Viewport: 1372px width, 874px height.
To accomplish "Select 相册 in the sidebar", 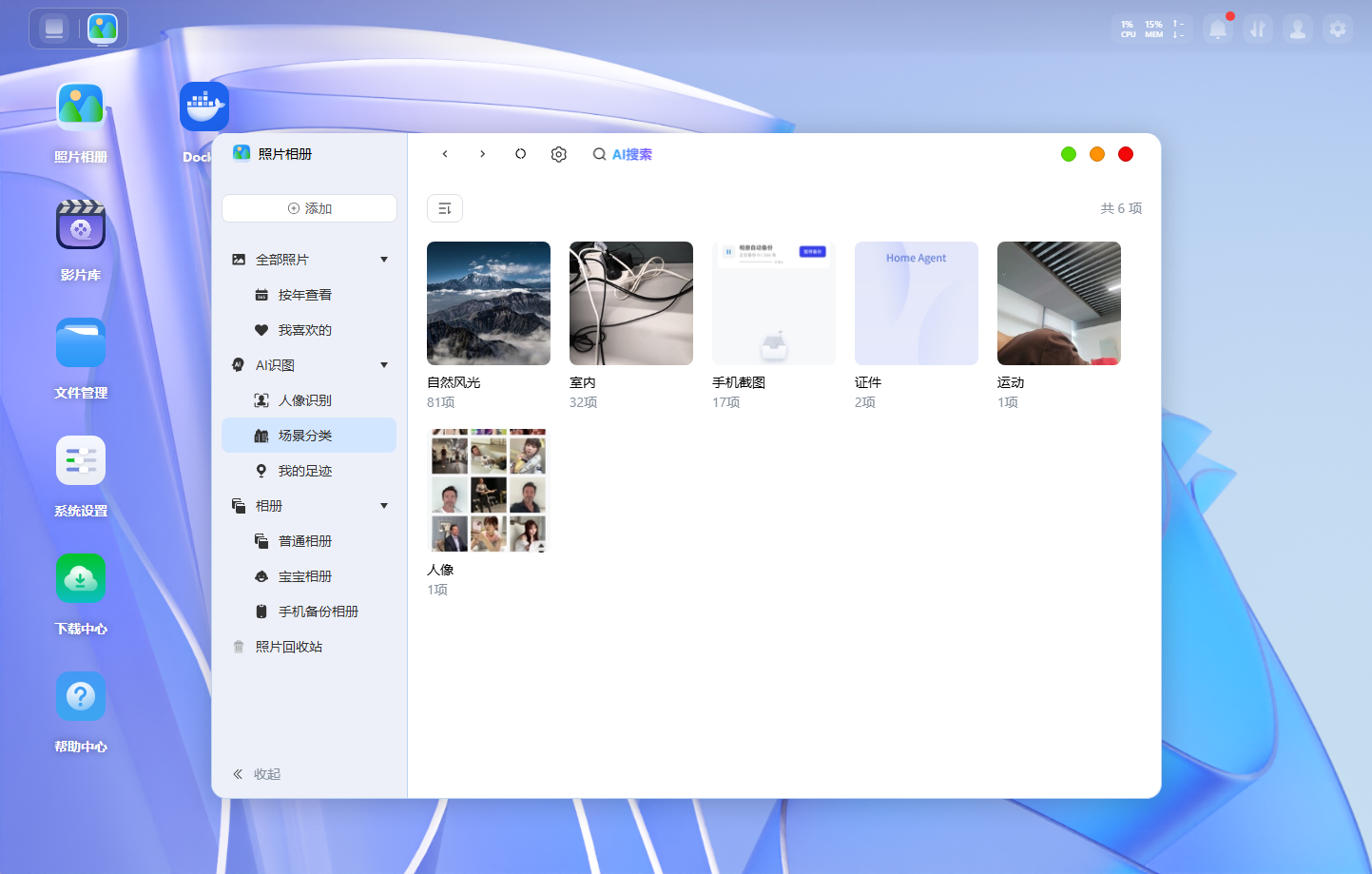I will point(309,506).
